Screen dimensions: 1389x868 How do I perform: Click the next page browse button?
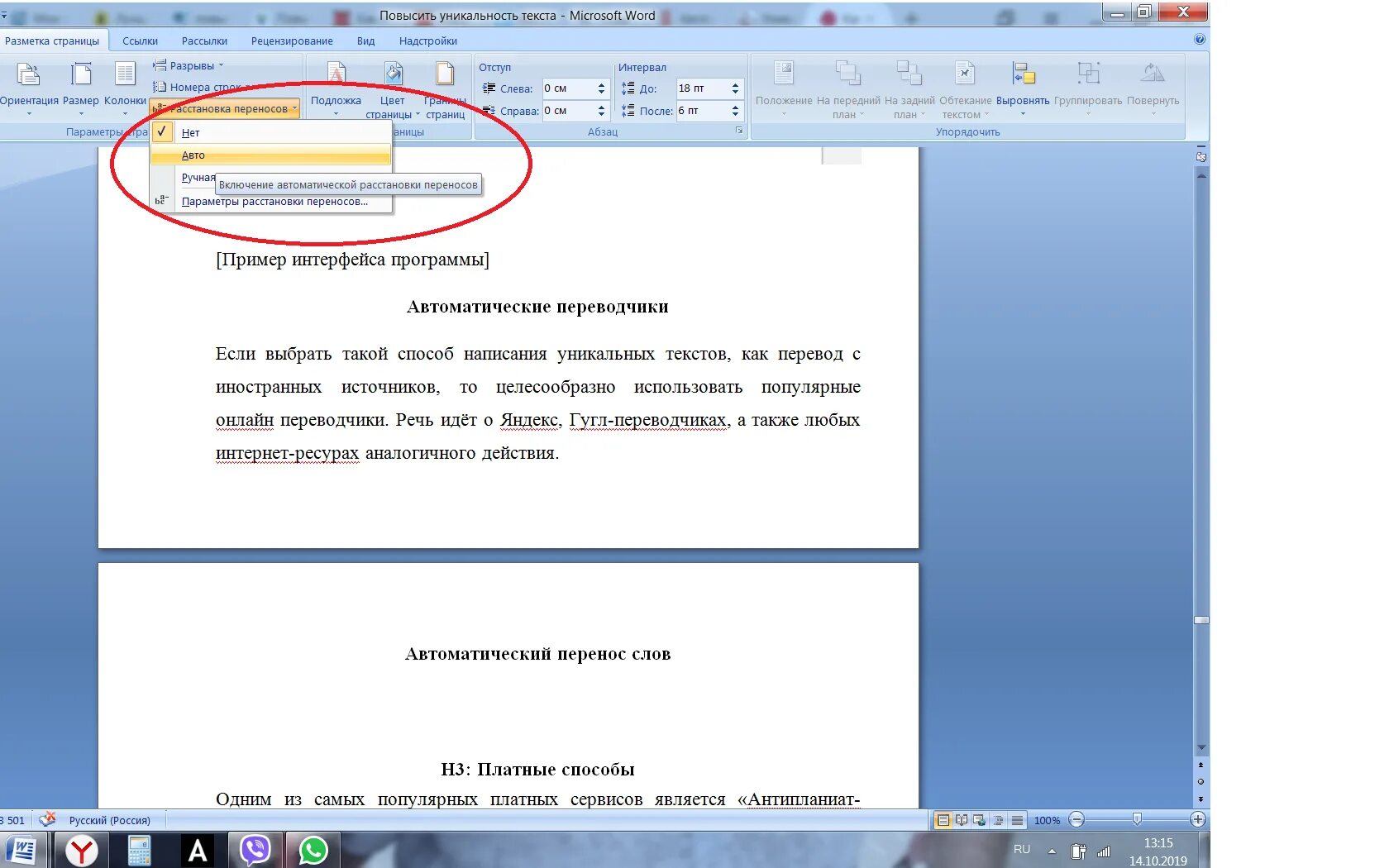point(1201,799)
